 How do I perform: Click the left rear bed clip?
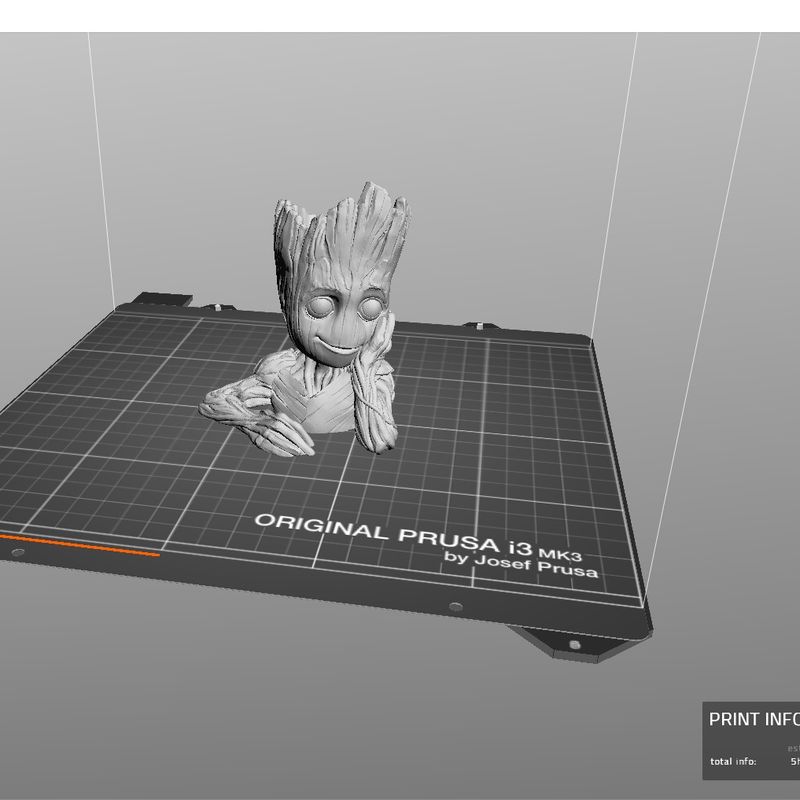coord(165,297)
